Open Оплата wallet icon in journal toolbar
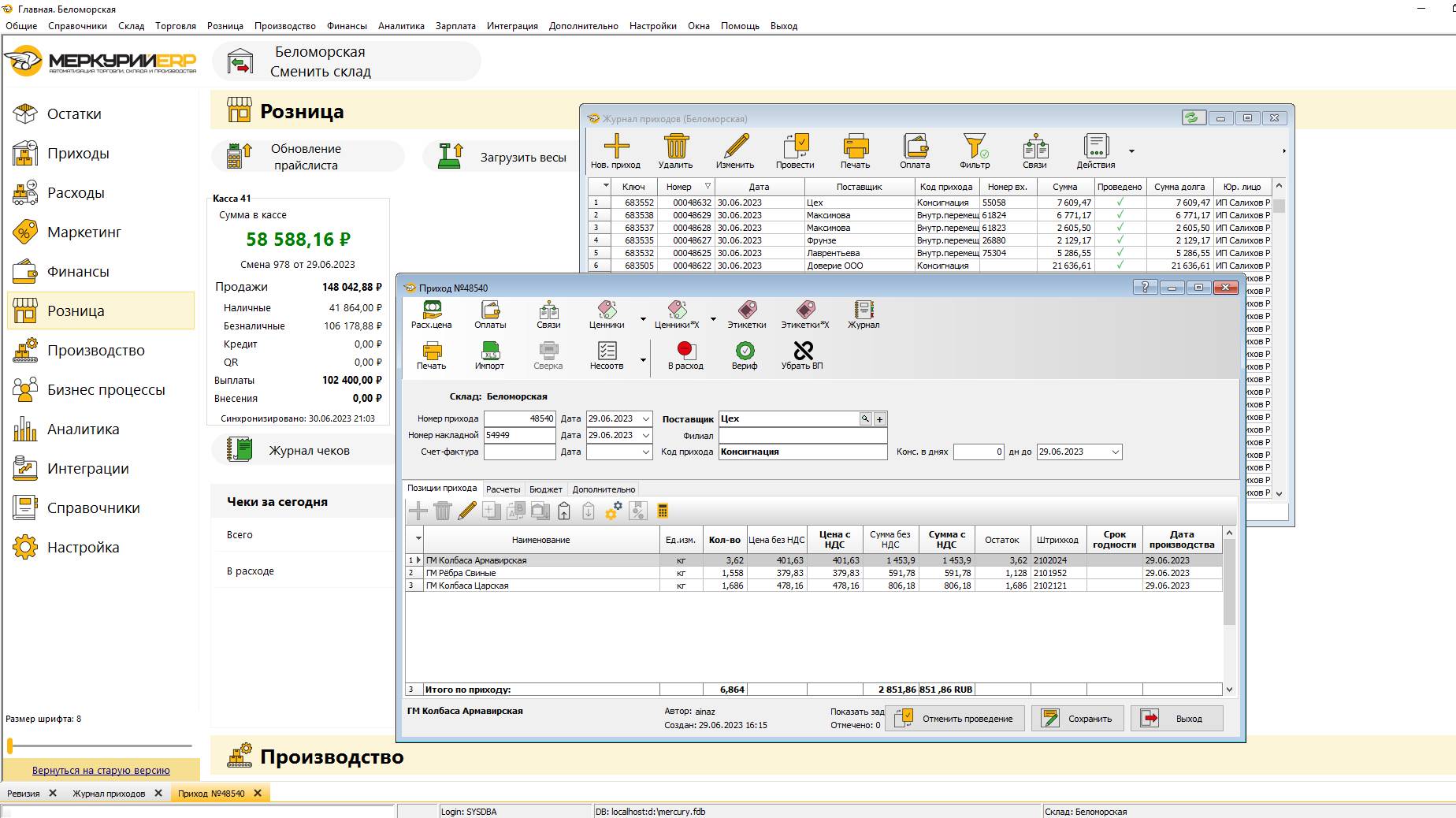The width and height of the screenshot is (1456, 818). tap(916, 146)
